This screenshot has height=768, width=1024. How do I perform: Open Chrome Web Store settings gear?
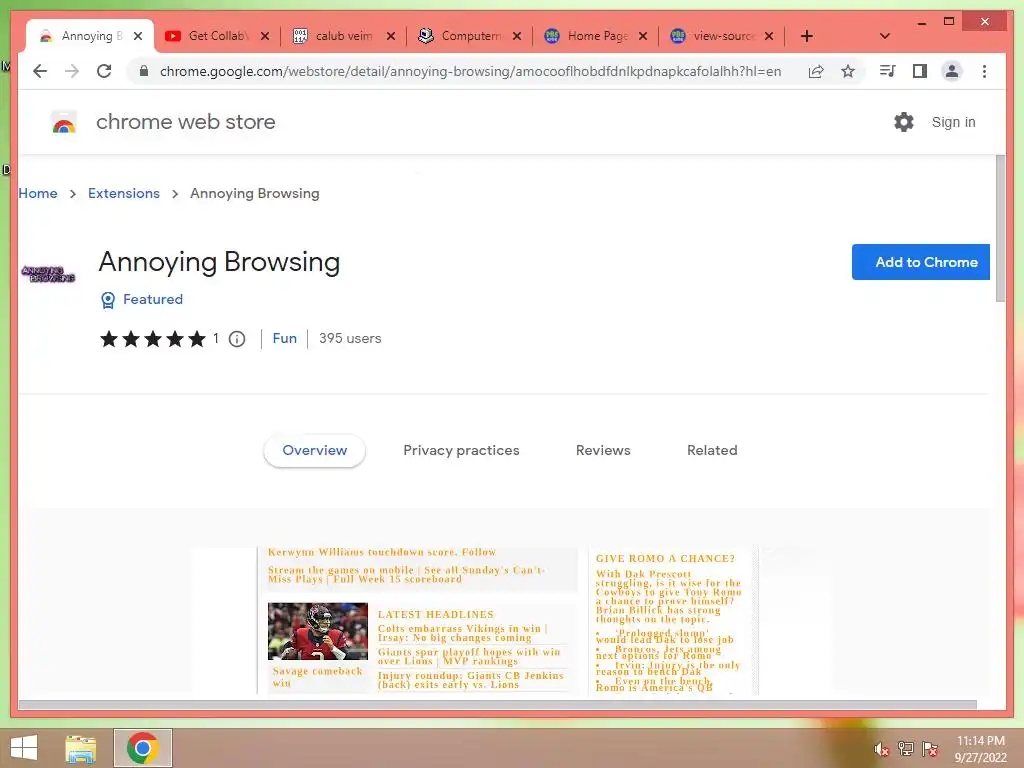(904, 122)
